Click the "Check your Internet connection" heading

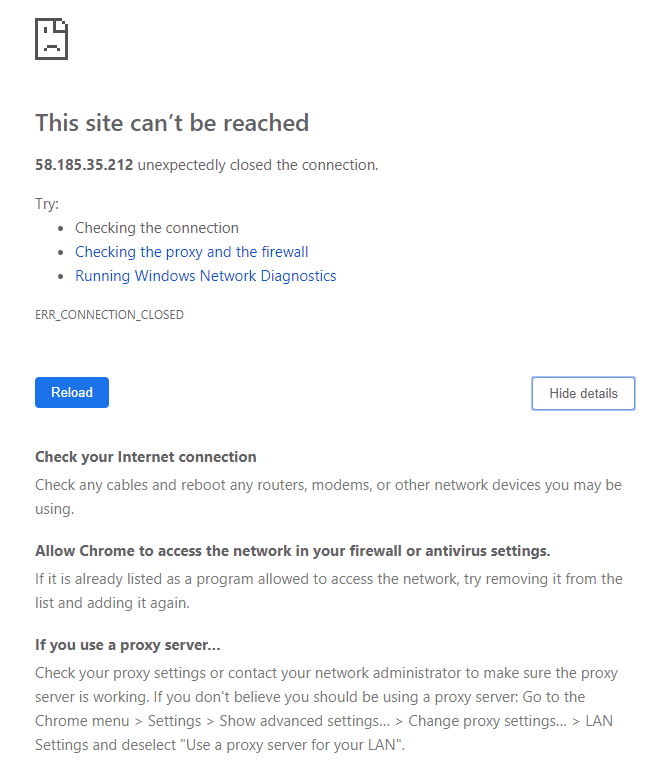pyautogui.click(x=146, y=457)
